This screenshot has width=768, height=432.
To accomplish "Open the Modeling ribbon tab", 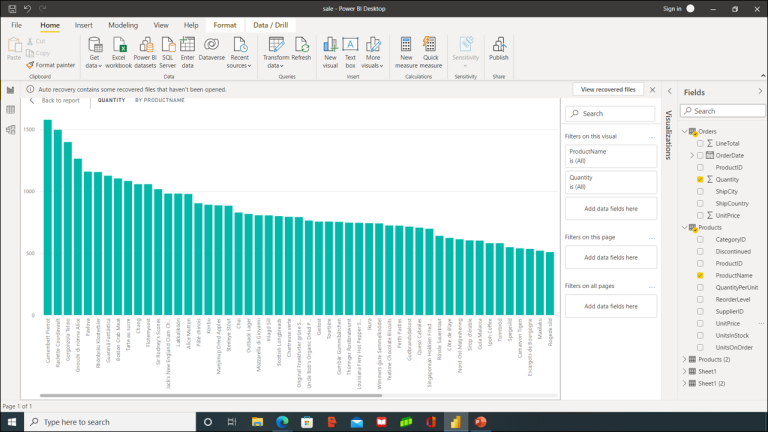I will pyautogui.click(x=123, y=24).
